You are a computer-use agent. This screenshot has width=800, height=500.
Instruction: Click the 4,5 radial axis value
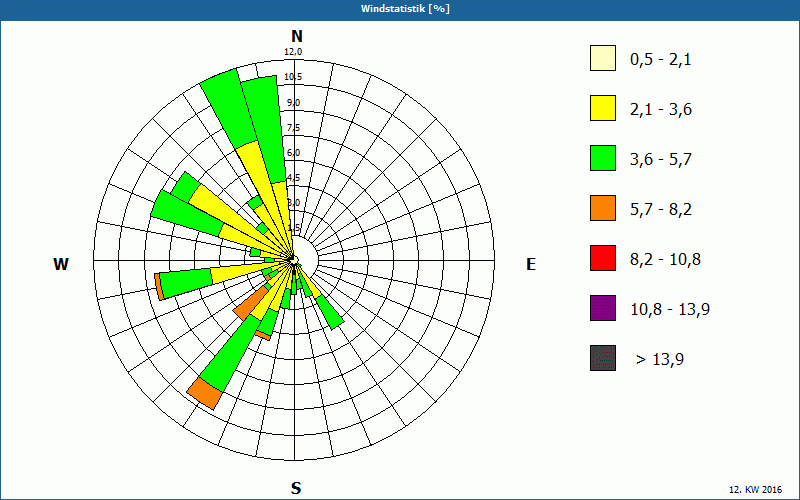[293, 178]
